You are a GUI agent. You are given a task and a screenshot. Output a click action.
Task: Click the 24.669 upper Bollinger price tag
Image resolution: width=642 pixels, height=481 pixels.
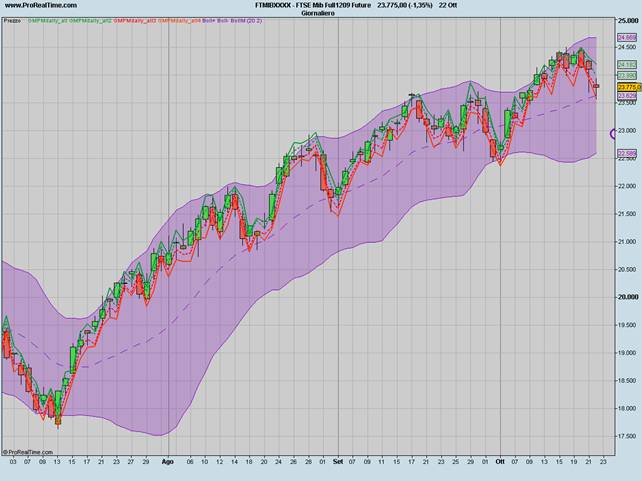point(627,38)
